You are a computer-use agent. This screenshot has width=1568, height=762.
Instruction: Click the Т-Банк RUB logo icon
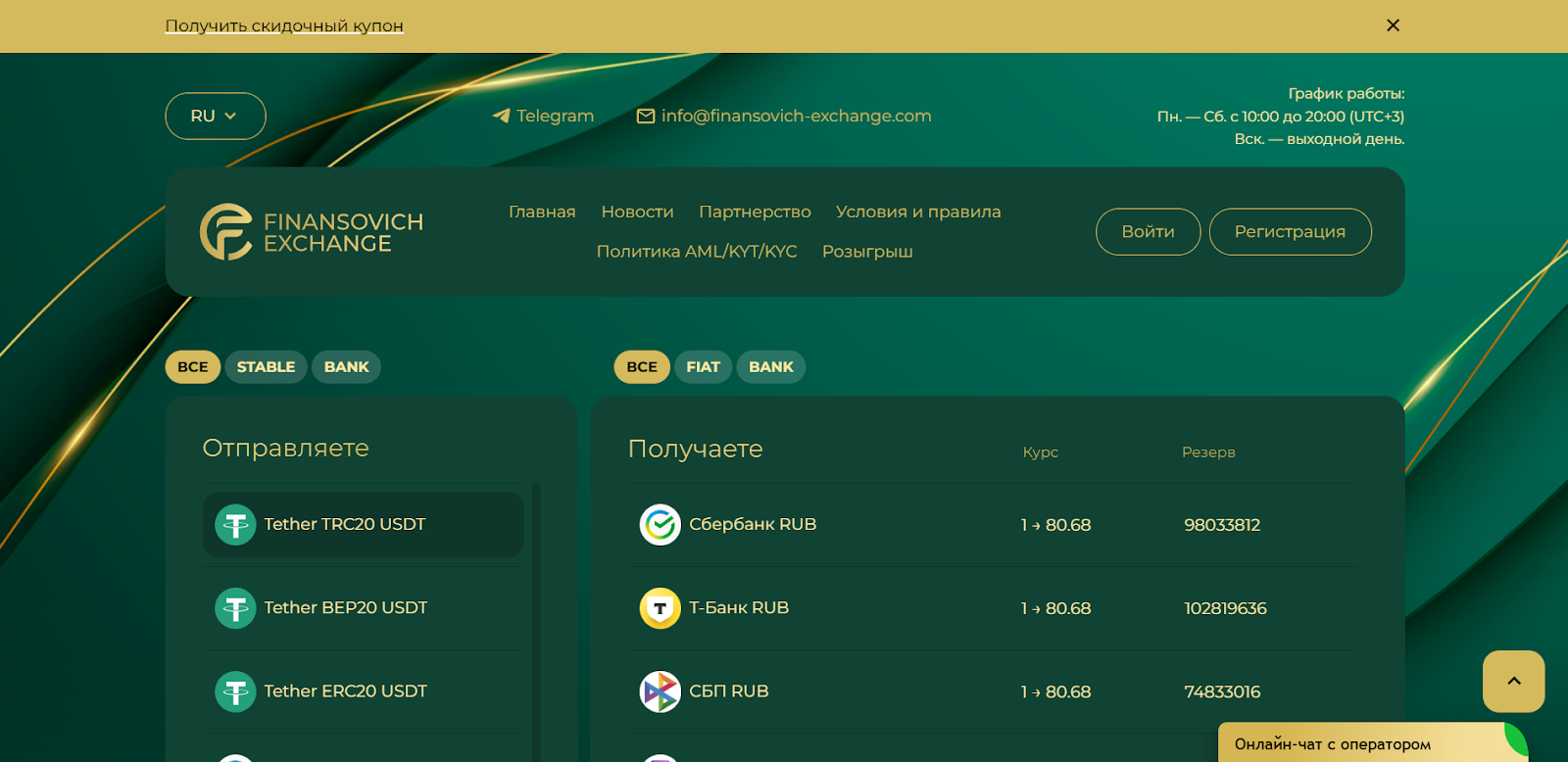tap(661, 608)
